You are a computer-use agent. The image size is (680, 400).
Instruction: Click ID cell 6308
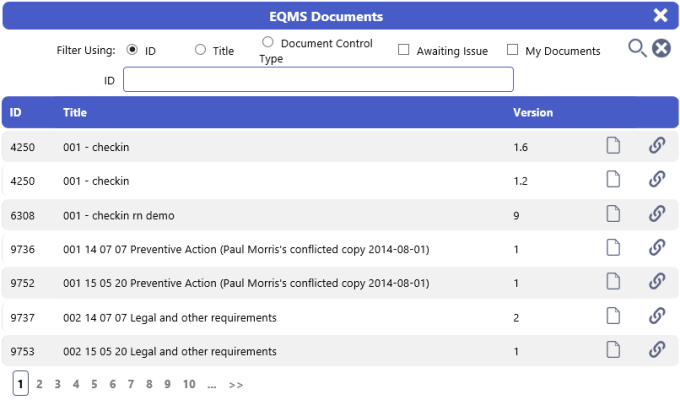[x=23, y=216]
